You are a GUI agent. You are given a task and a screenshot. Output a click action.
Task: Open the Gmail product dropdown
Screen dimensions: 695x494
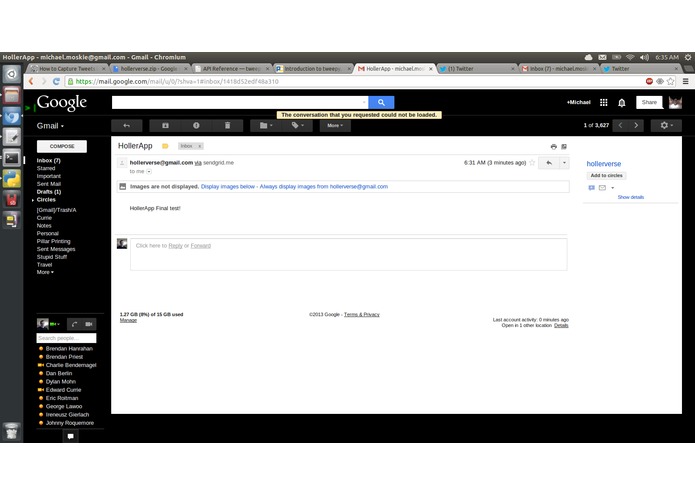pyautogui.click(x=50, y=126)
